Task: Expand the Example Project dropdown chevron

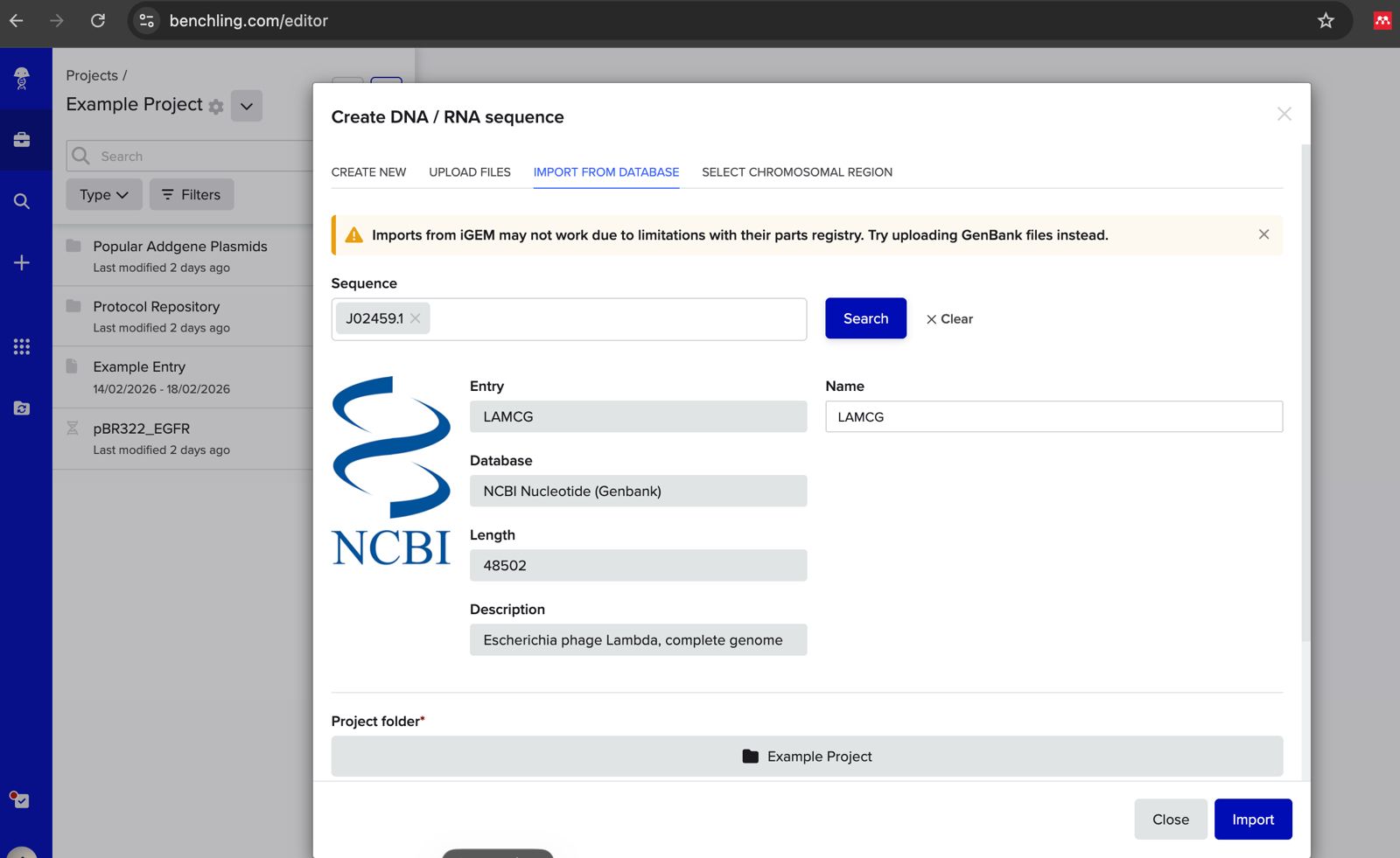Action: [247, 106]
